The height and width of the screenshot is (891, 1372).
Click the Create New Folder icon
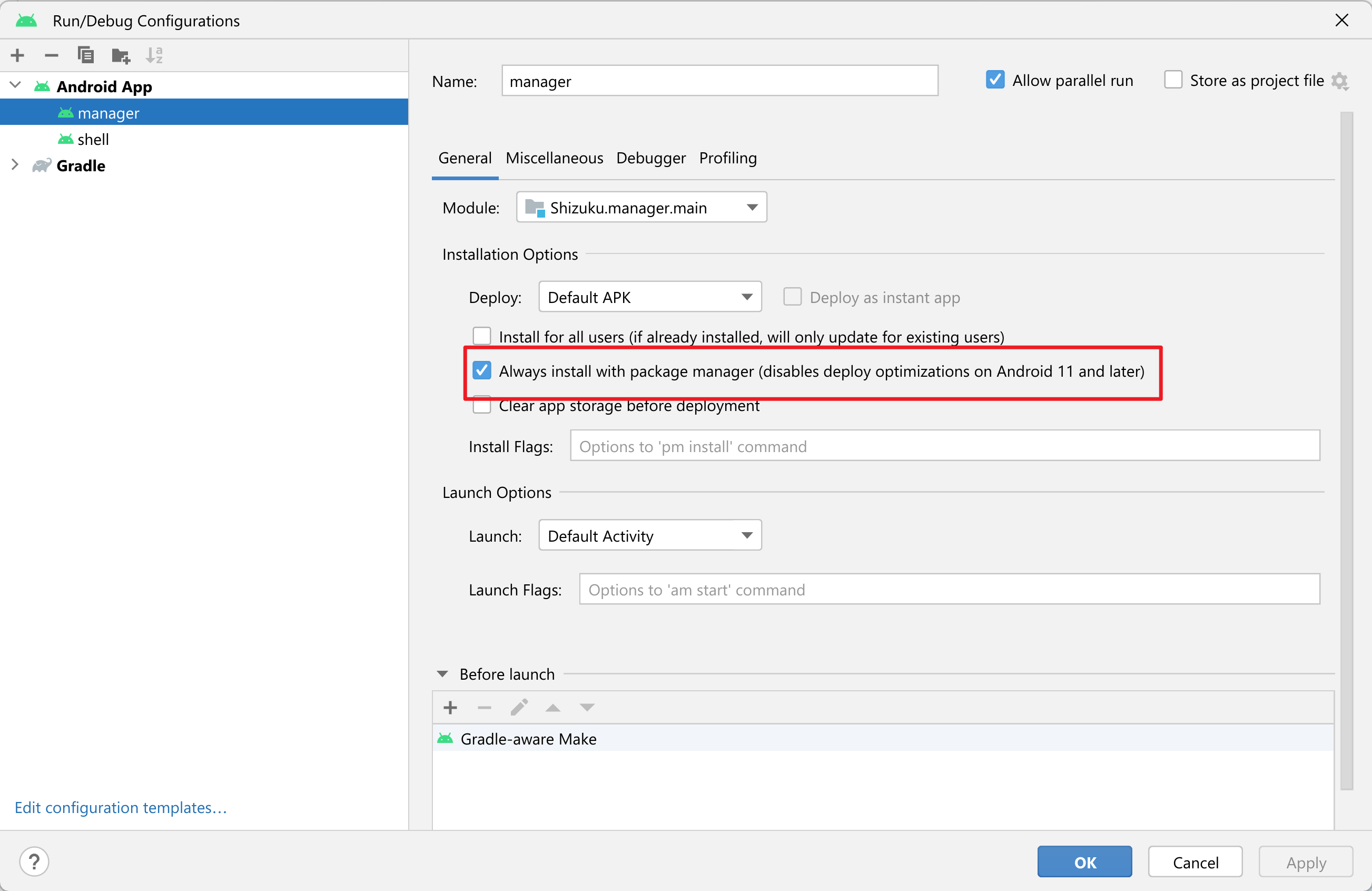(x=121, y=55)
